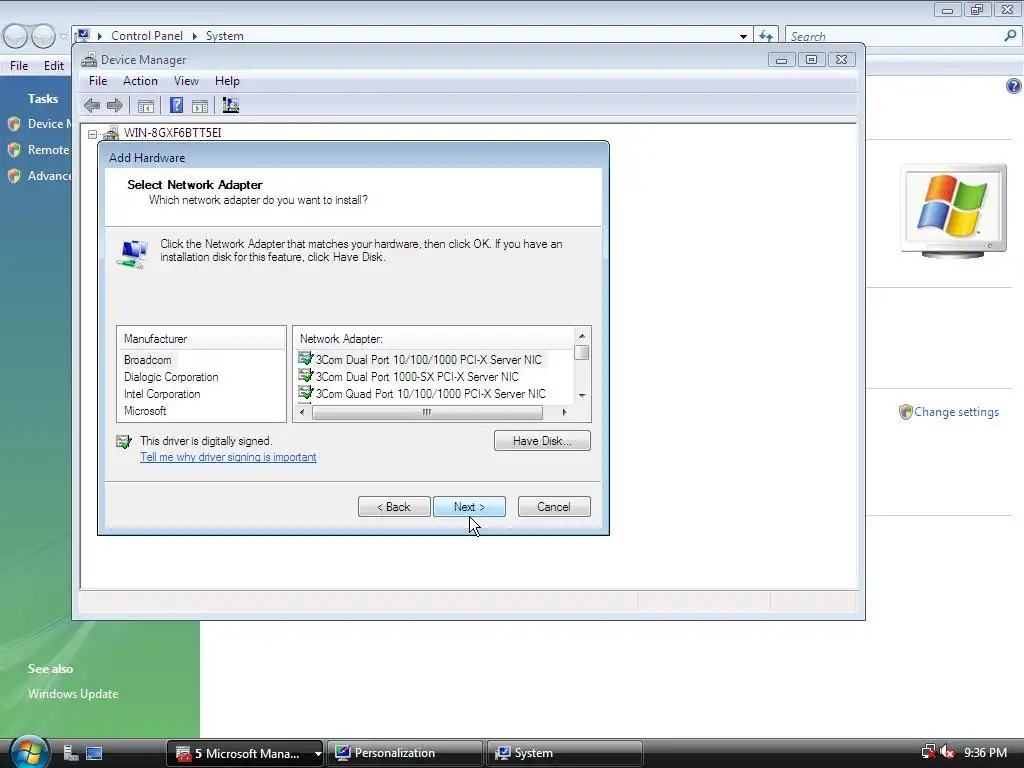Click the muted volume tray icon

point(948,753)
